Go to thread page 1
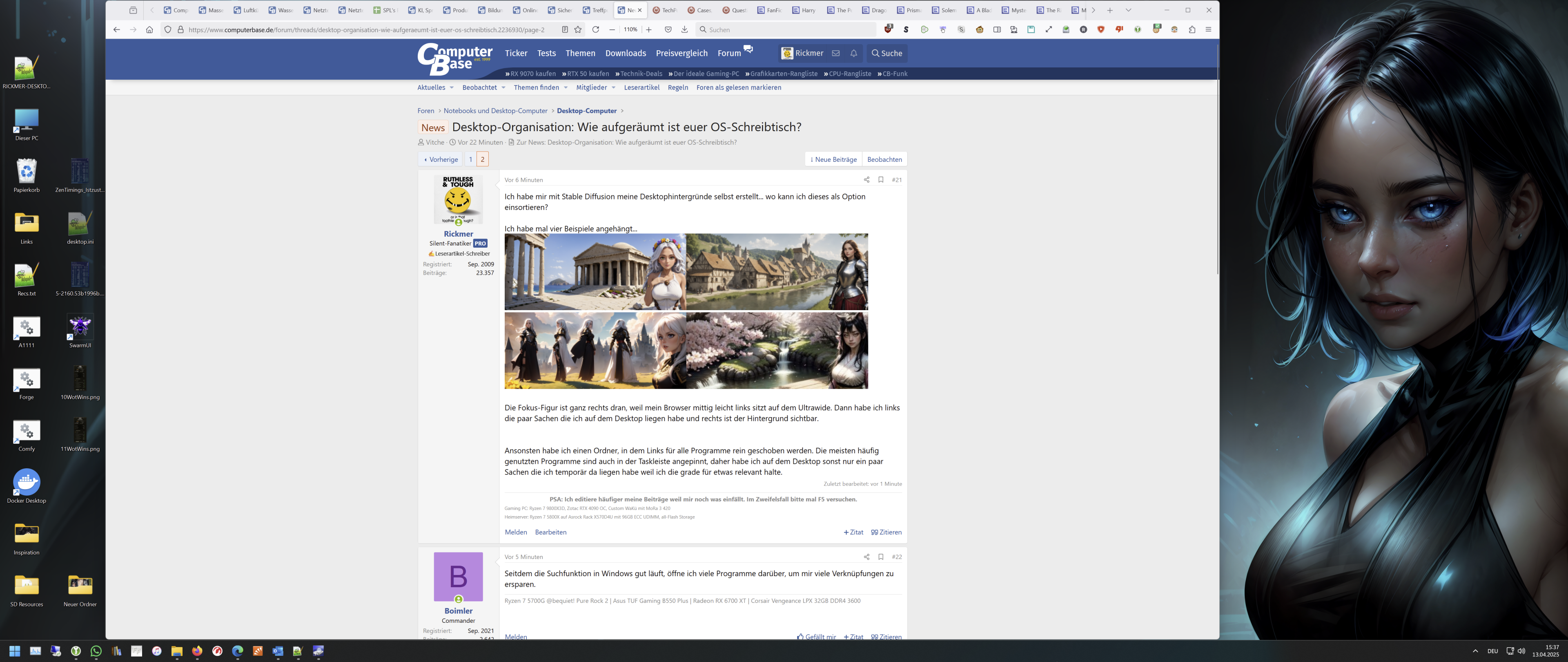1568x662 pixels. [470, 159]
